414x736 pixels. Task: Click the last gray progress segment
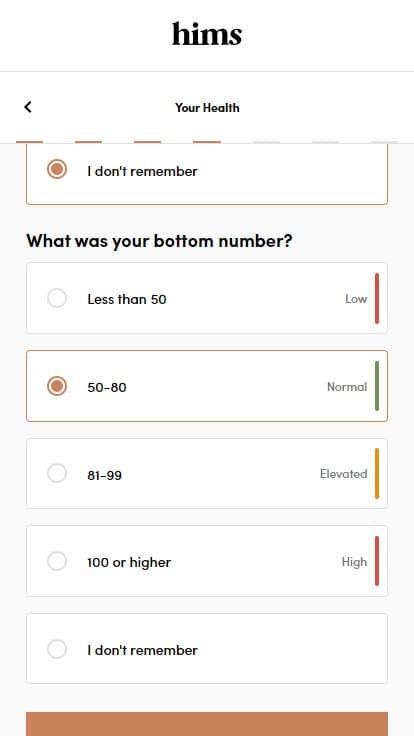pos(384,142)
